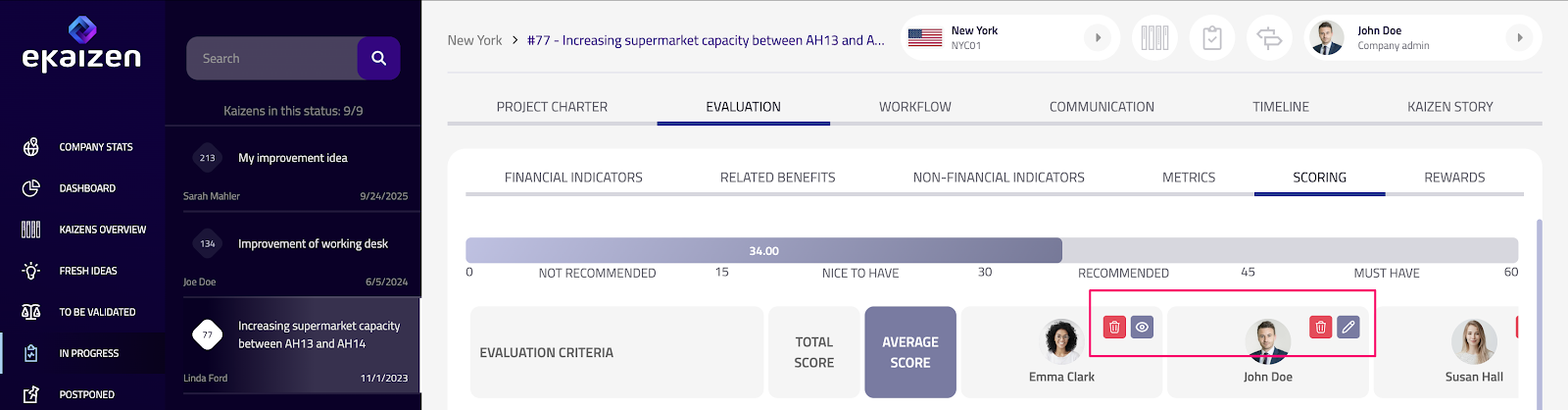Open Company Stats from sidebar
Screen dimensions: 1568x410
point(95,147)
